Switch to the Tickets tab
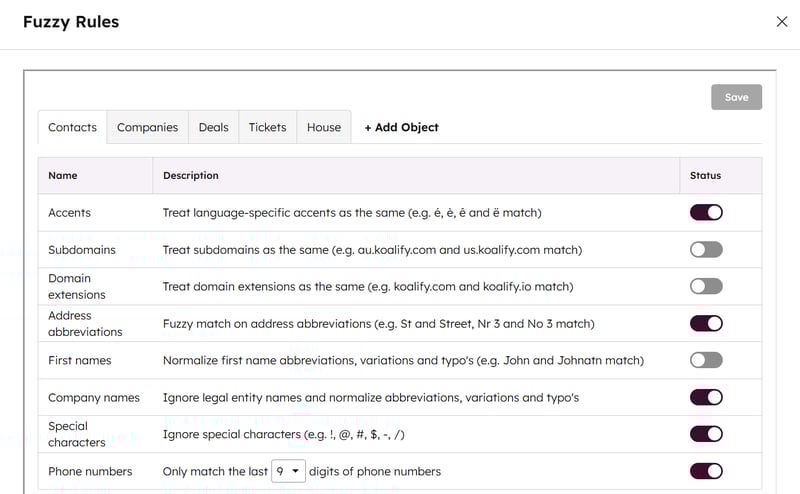This screenshot has height=494, width=800. click(267, 127)
